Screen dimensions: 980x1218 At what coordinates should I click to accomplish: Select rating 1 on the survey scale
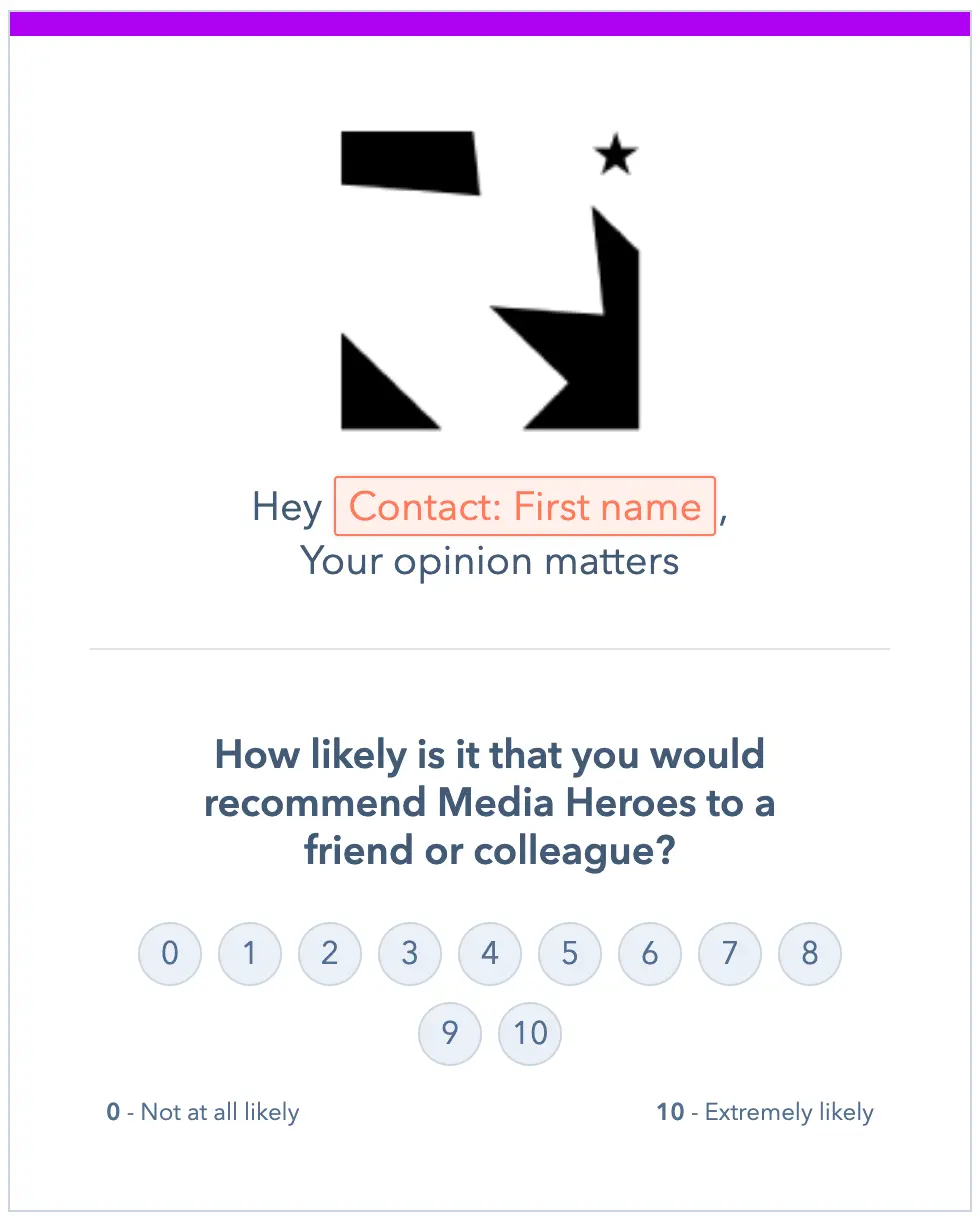click(x=250, y=953)
